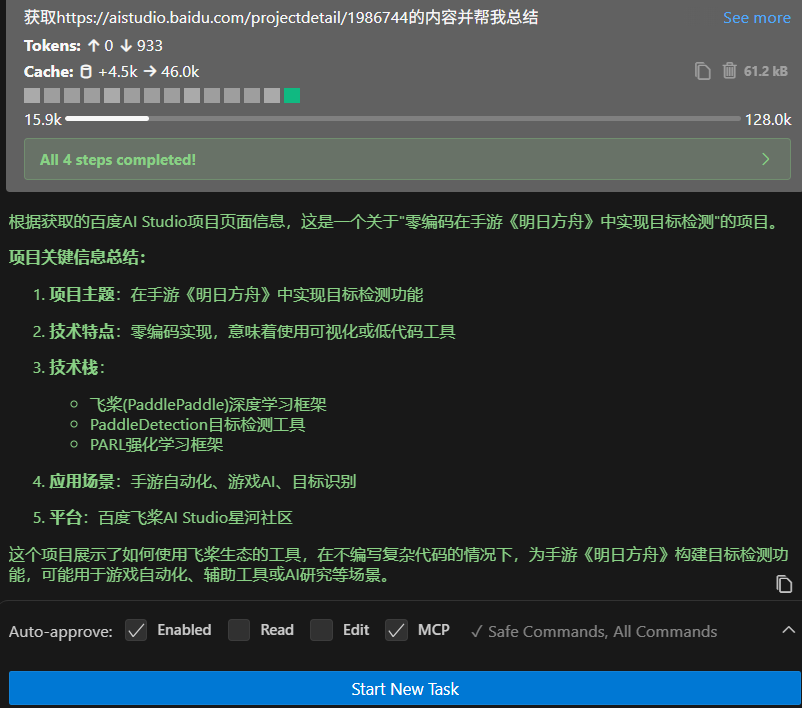Click the context window progress bar
This screenshot has width=802, height=708.
point(403,119)
